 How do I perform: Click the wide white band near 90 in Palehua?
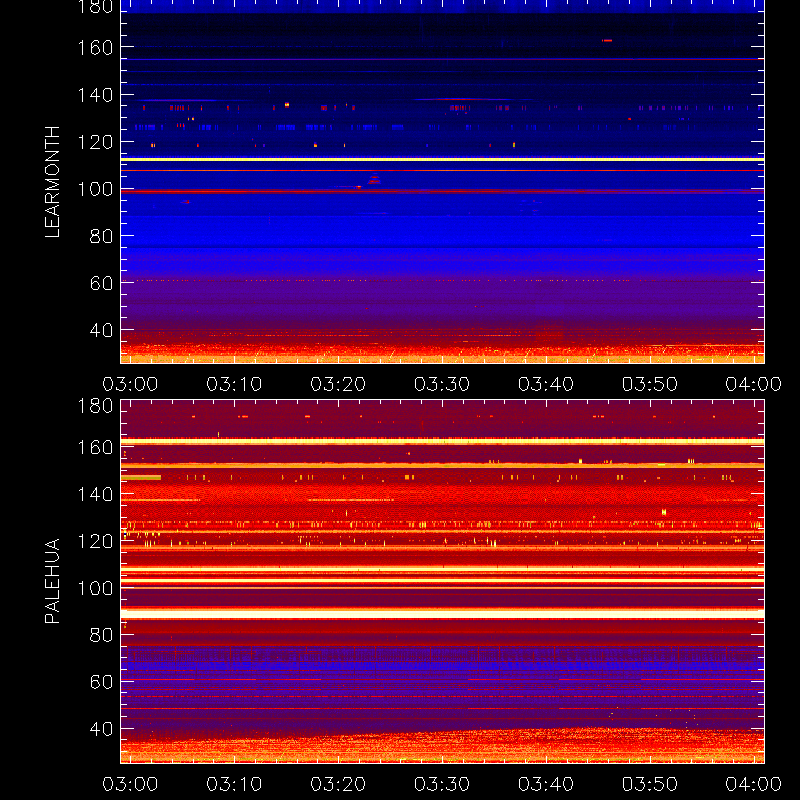442,614
